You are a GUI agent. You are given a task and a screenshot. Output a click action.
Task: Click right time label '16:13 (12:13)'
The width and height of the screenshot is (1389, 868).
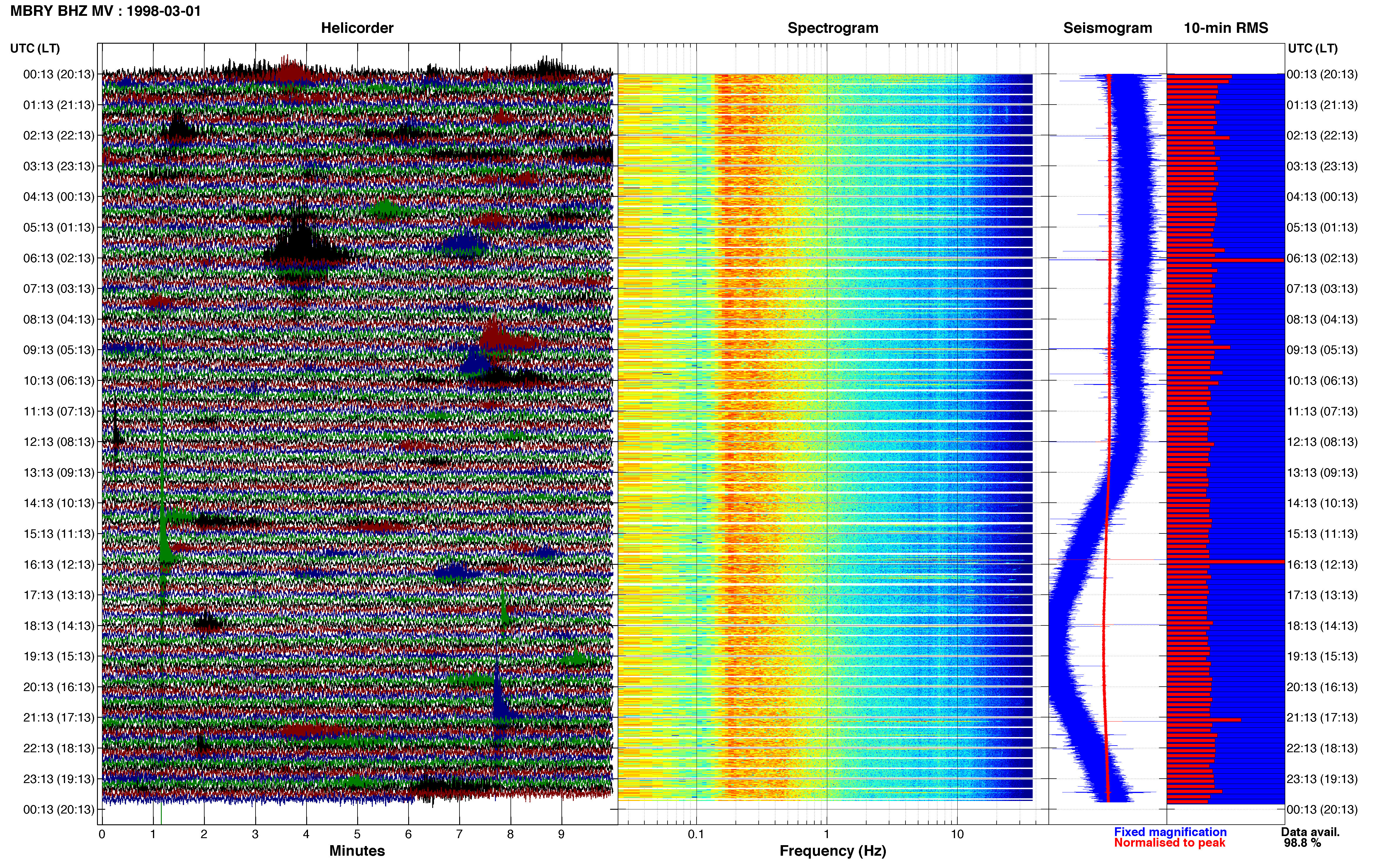(1322, 564)
